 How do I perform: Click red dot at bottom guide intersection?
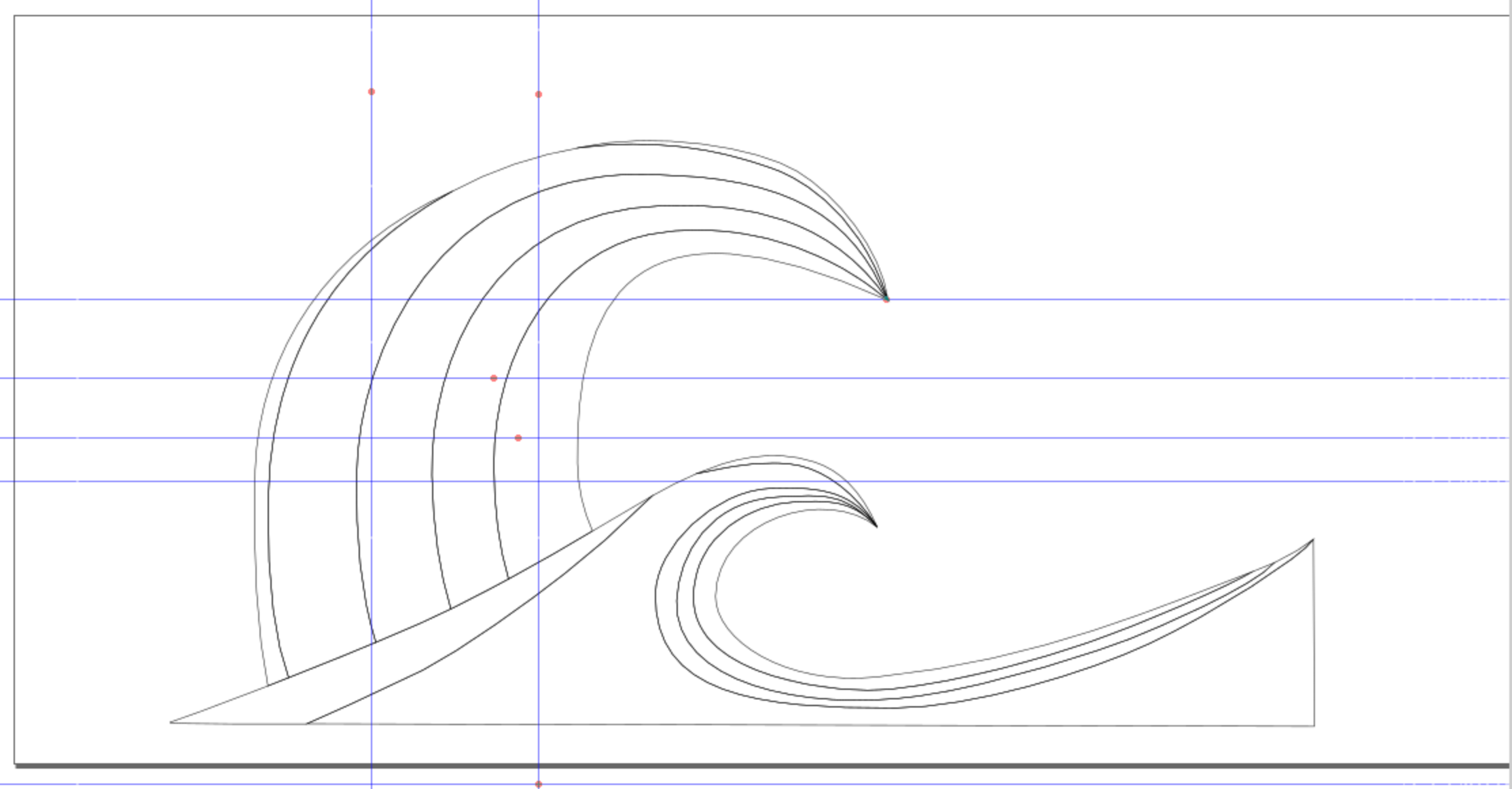click(x=539, y=784)
